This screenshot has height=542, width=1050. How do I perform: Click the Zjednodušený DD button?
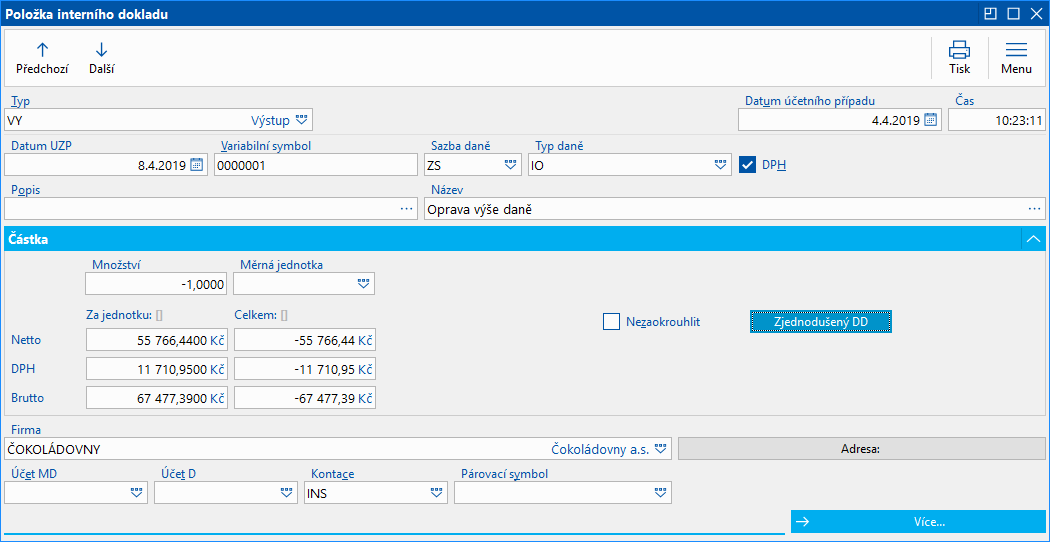point(821,322)
